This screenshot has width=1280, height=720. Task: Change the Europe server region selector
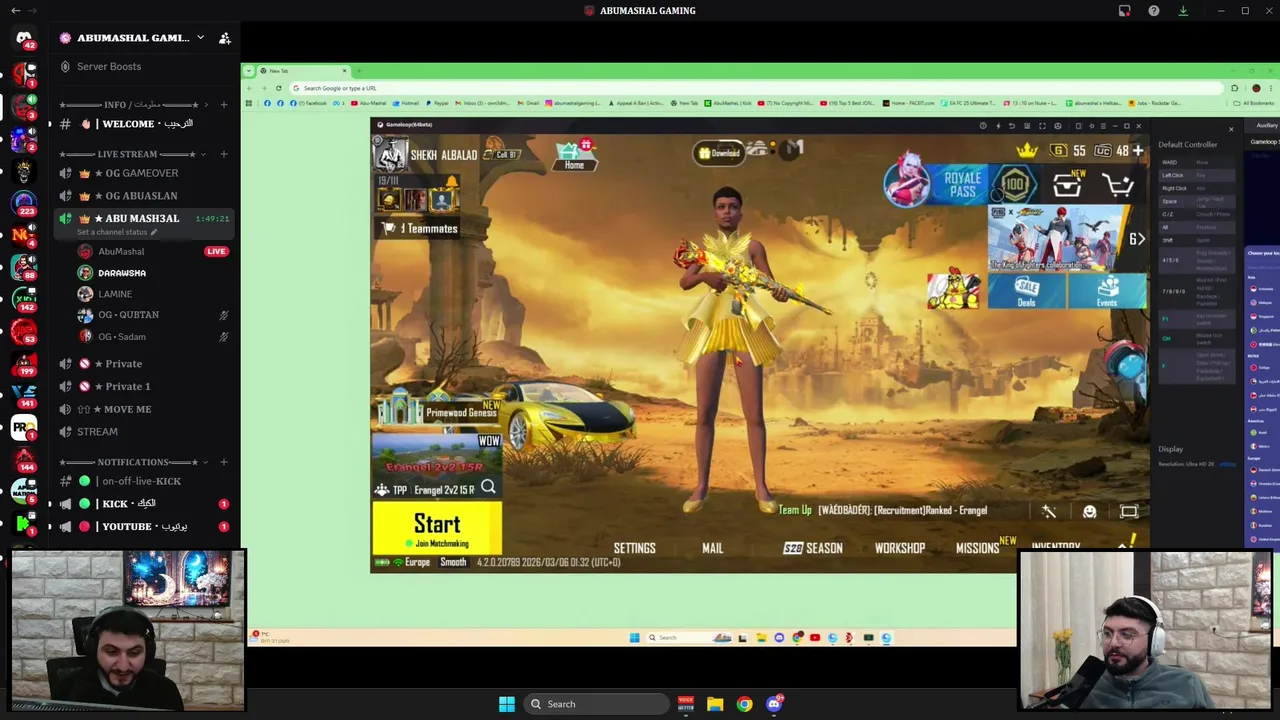(418, 563)
